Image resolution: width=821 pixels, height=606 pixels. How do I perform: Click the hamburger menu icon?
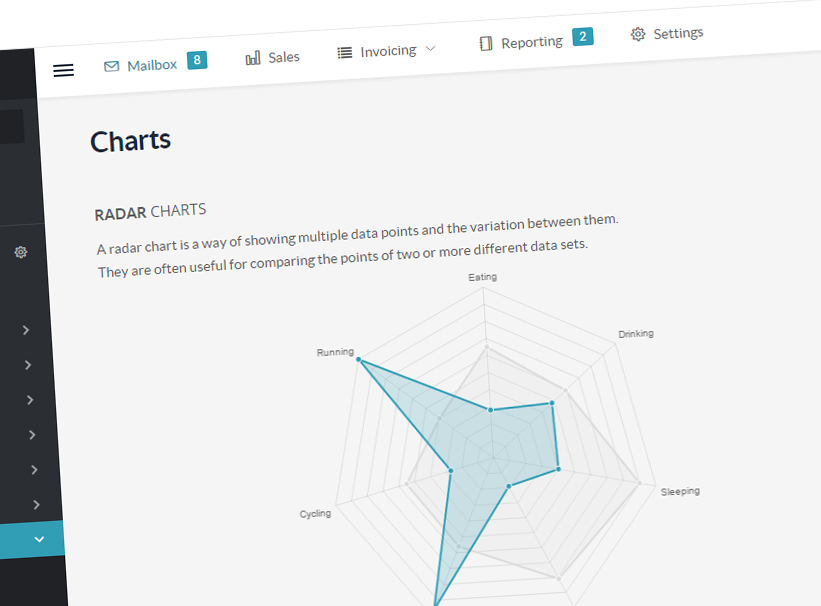[63, 70]
